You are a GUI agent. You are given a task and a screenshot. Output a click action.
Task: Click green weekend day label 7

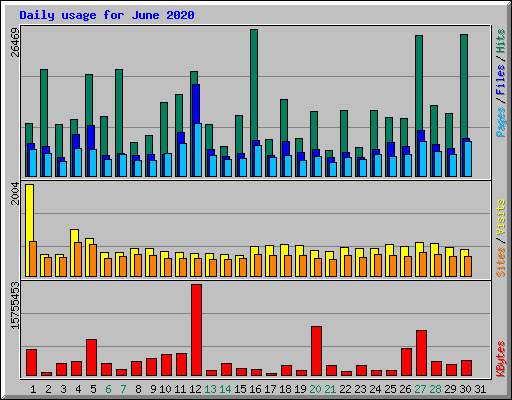(123, 389)
